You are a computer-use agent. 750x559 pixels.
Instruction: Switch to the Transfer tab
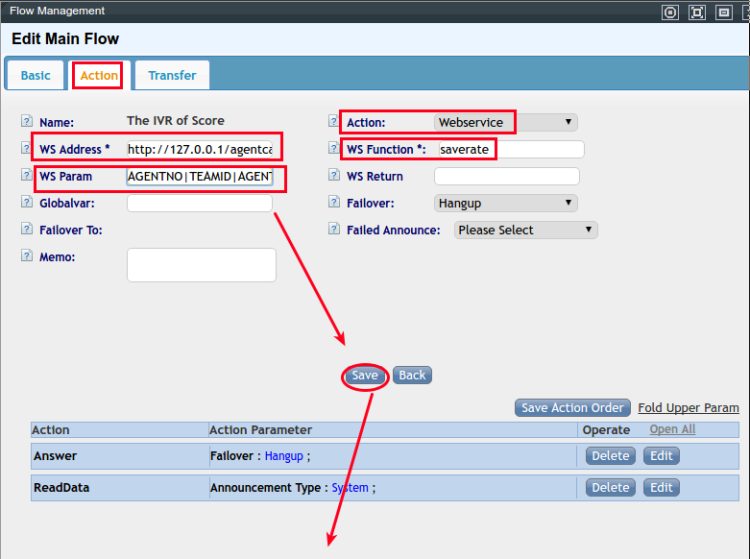(x=172, y=76)
